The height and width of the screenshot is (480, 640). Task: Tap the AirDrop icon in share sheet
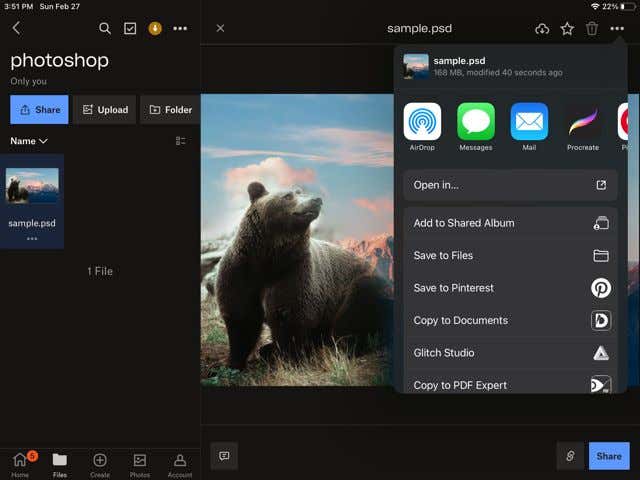pyautogui.click(x=422, y=122)
